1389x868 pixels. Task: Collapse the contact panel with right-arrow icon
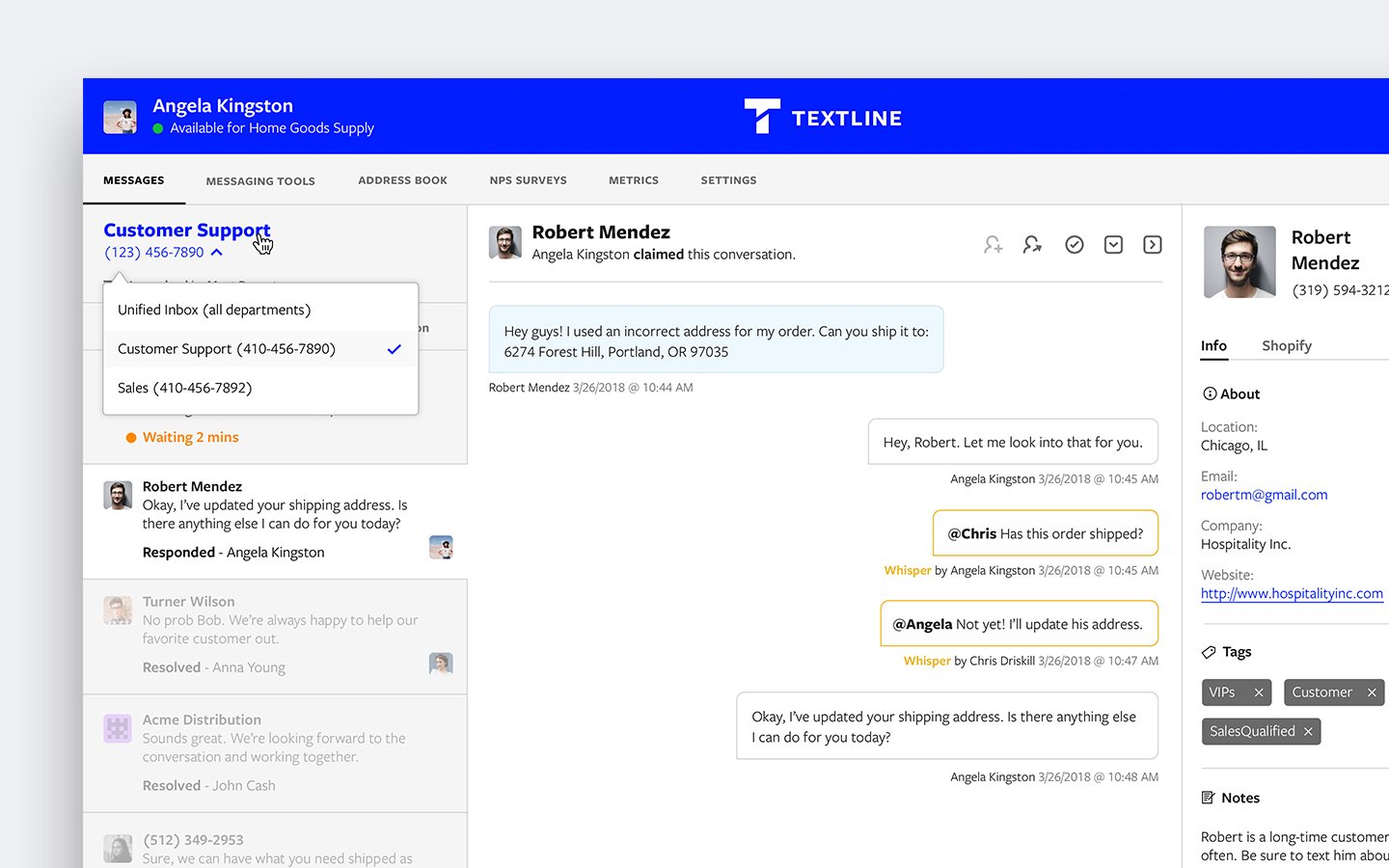pyautogui.click(x=1152, y=245)
